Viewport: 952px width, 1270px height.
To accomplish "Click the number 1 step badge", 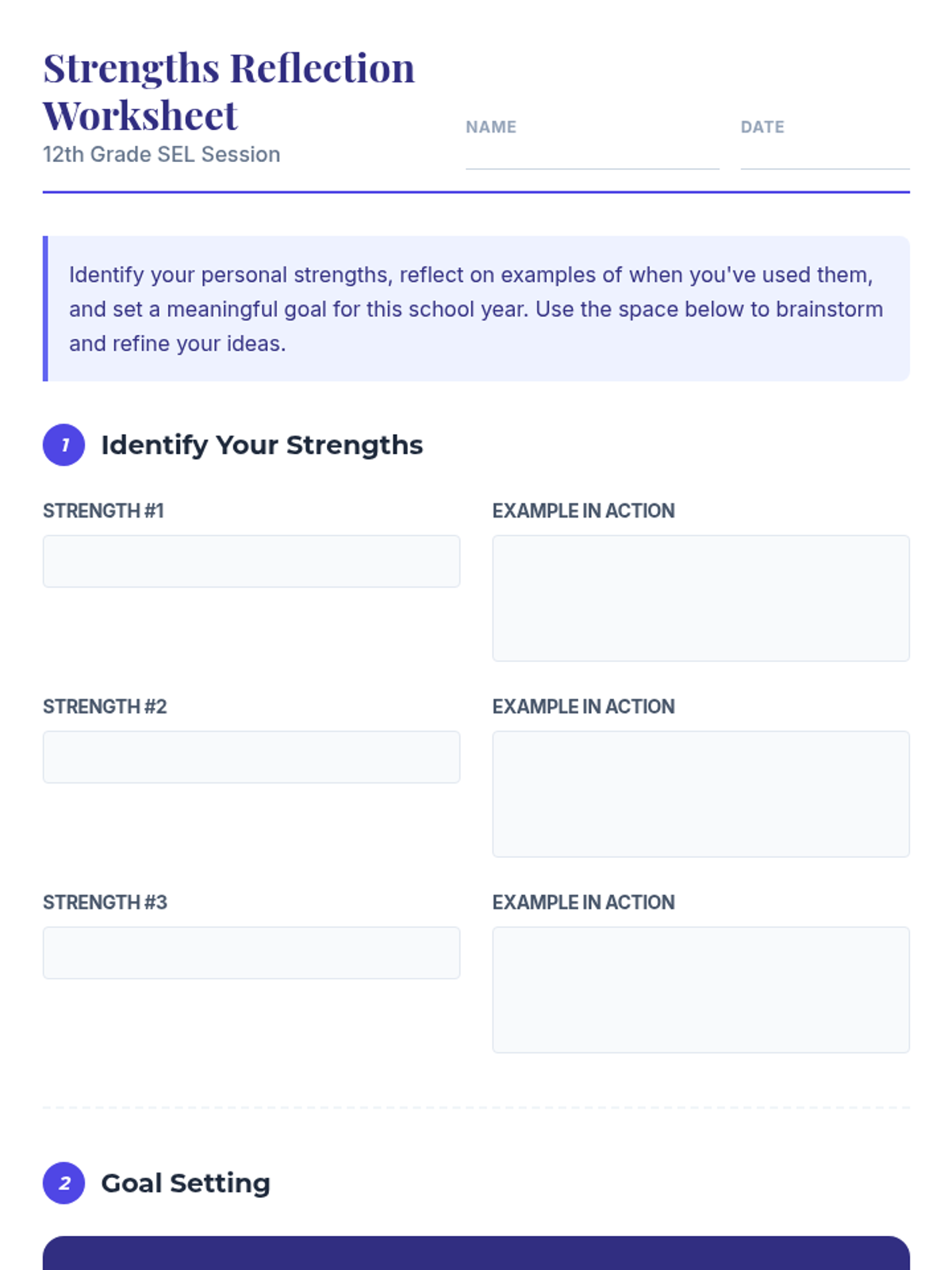I will coord(63,444).
